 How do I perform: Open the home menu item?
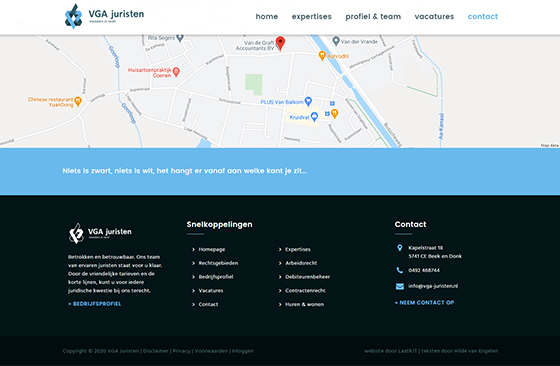point(267,16)
